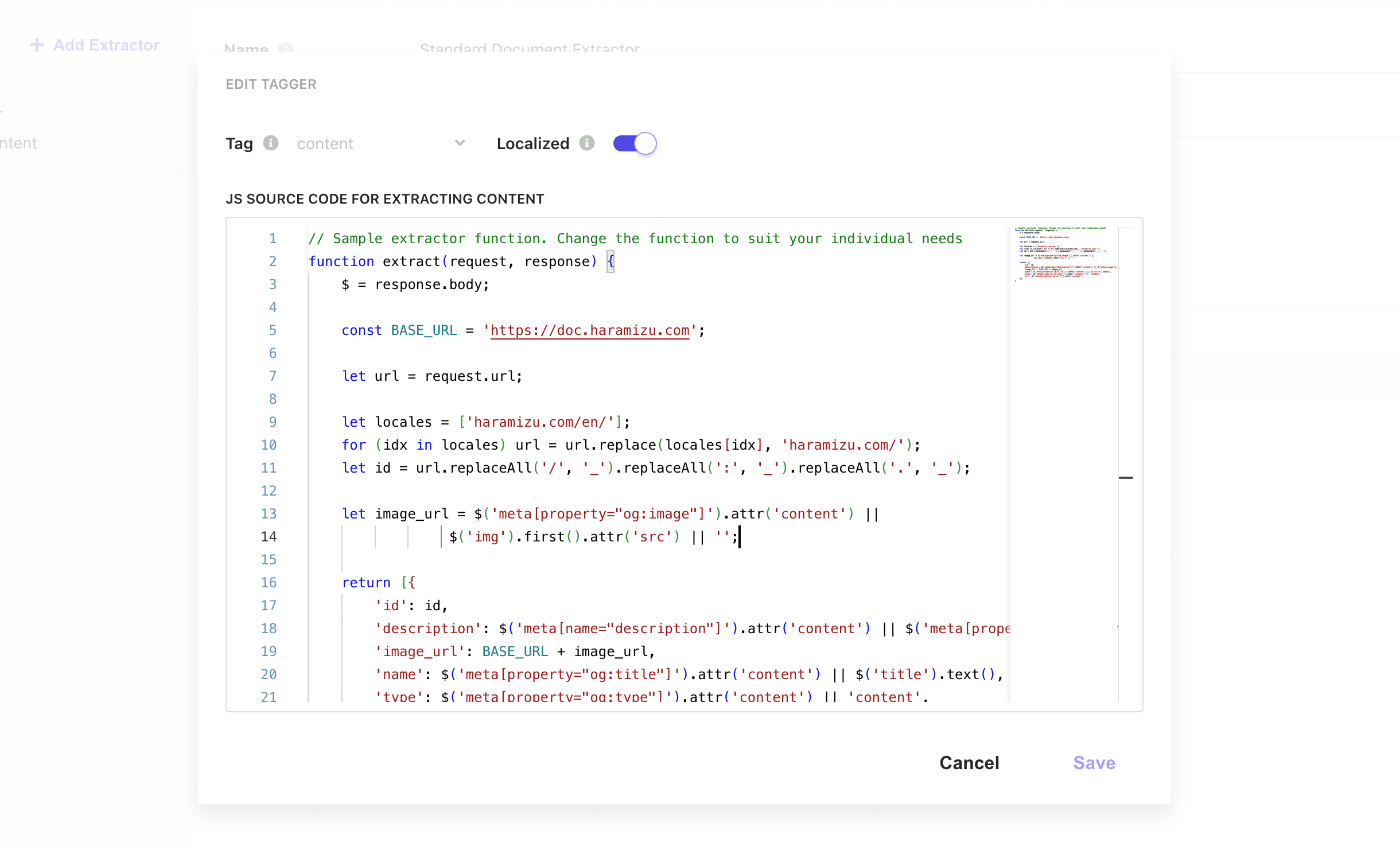Click the info icon beside Localized
This screenshot has height=850, width=1400.
point(586,143)
